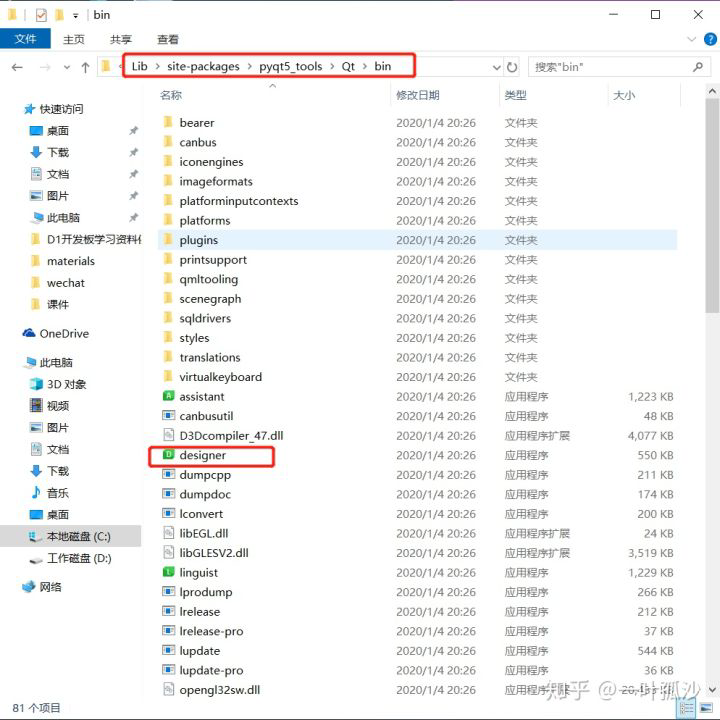The image size is (720, 720).
Task: Open Windows Explorer help
Action: pyautogui.click(x=710, y=39)
